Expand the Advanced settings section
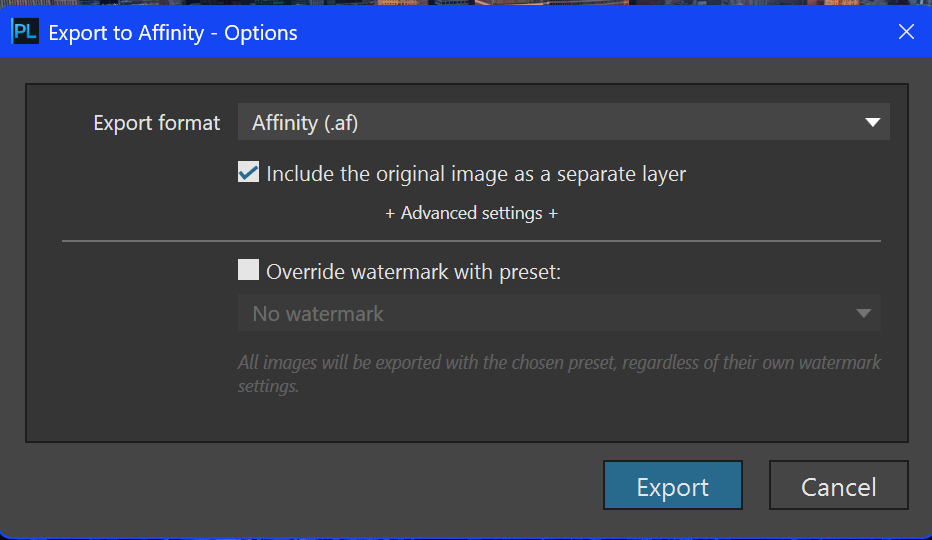Viewport: 932px width, 540px height. (x=471, y=213)
